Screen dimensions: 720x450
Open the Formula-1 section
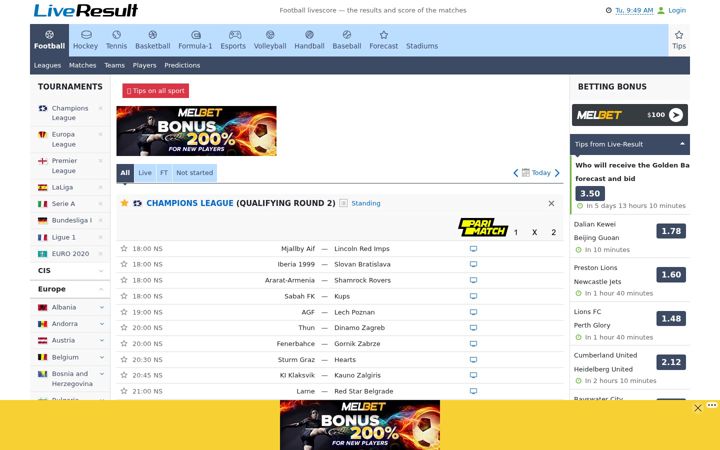pyautogui.click(x=195, y=40)
